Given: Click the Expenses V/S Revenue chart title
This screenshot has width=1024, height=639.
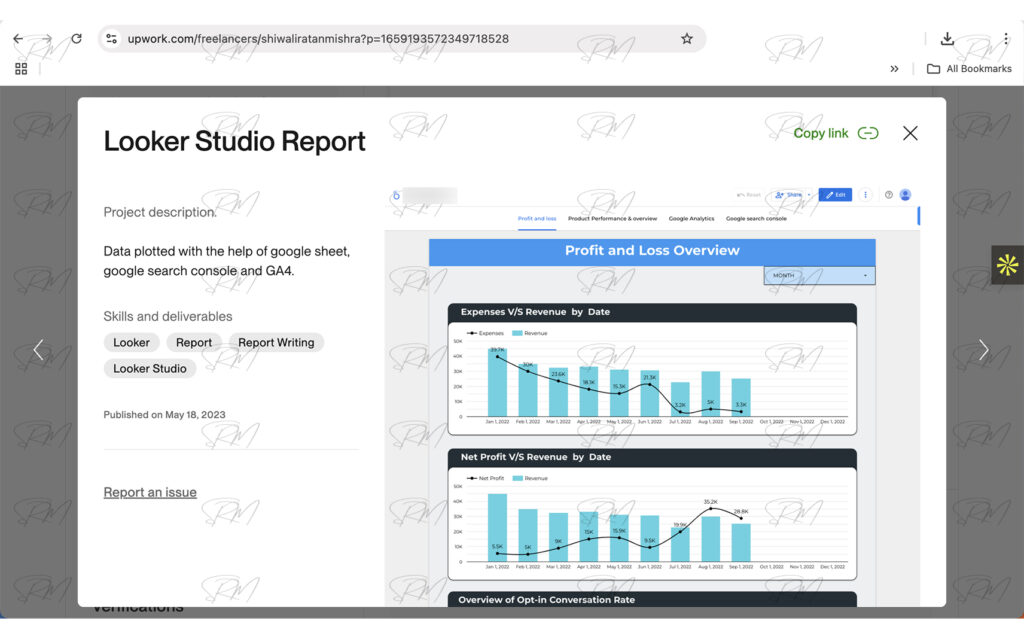Looking at the screenshot, I should pyautogui.click(x=535, y=312).
